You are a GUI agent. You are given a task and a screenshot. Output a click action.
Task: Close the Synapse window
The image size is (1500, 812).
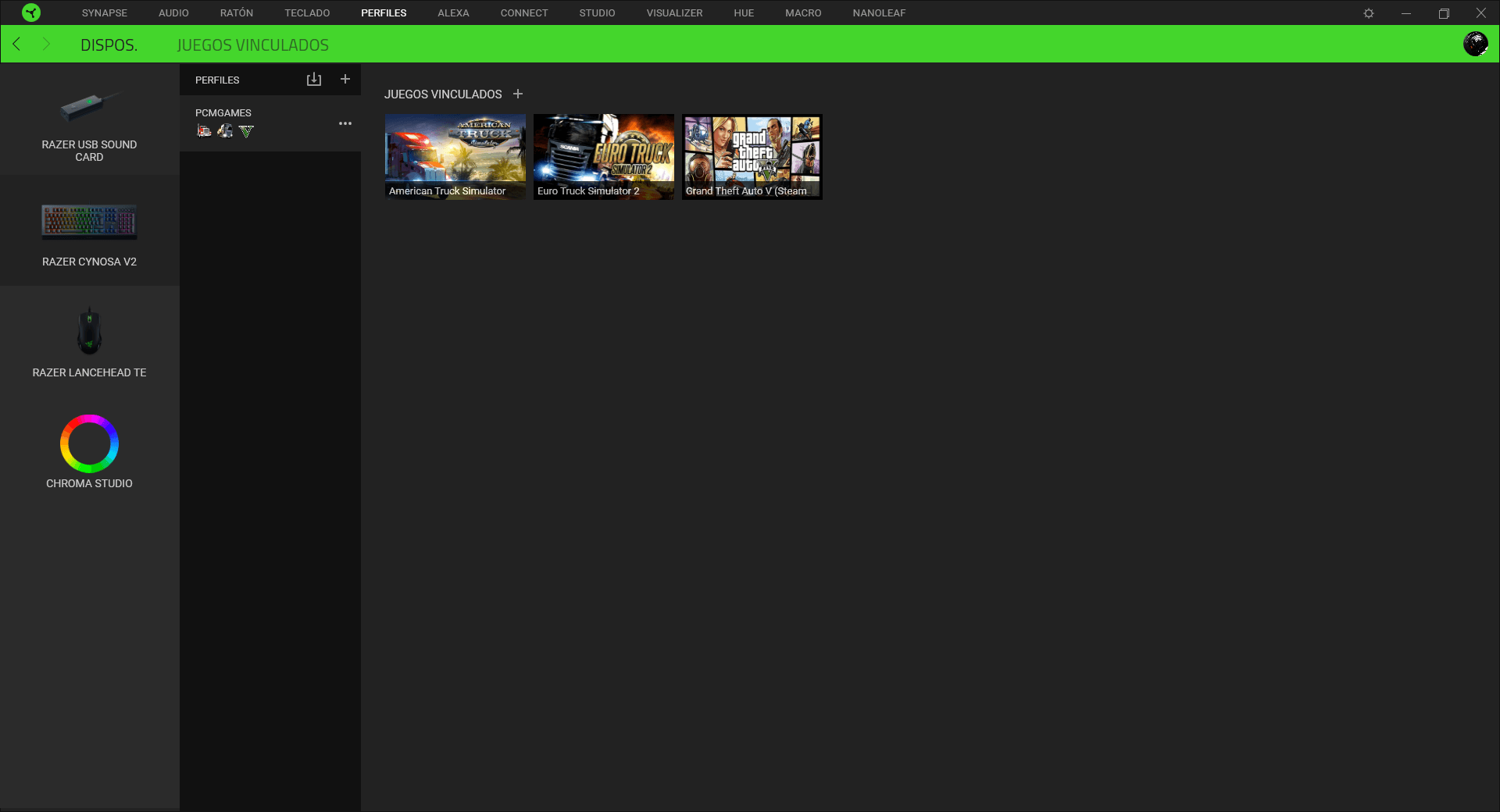point(1481,13)
